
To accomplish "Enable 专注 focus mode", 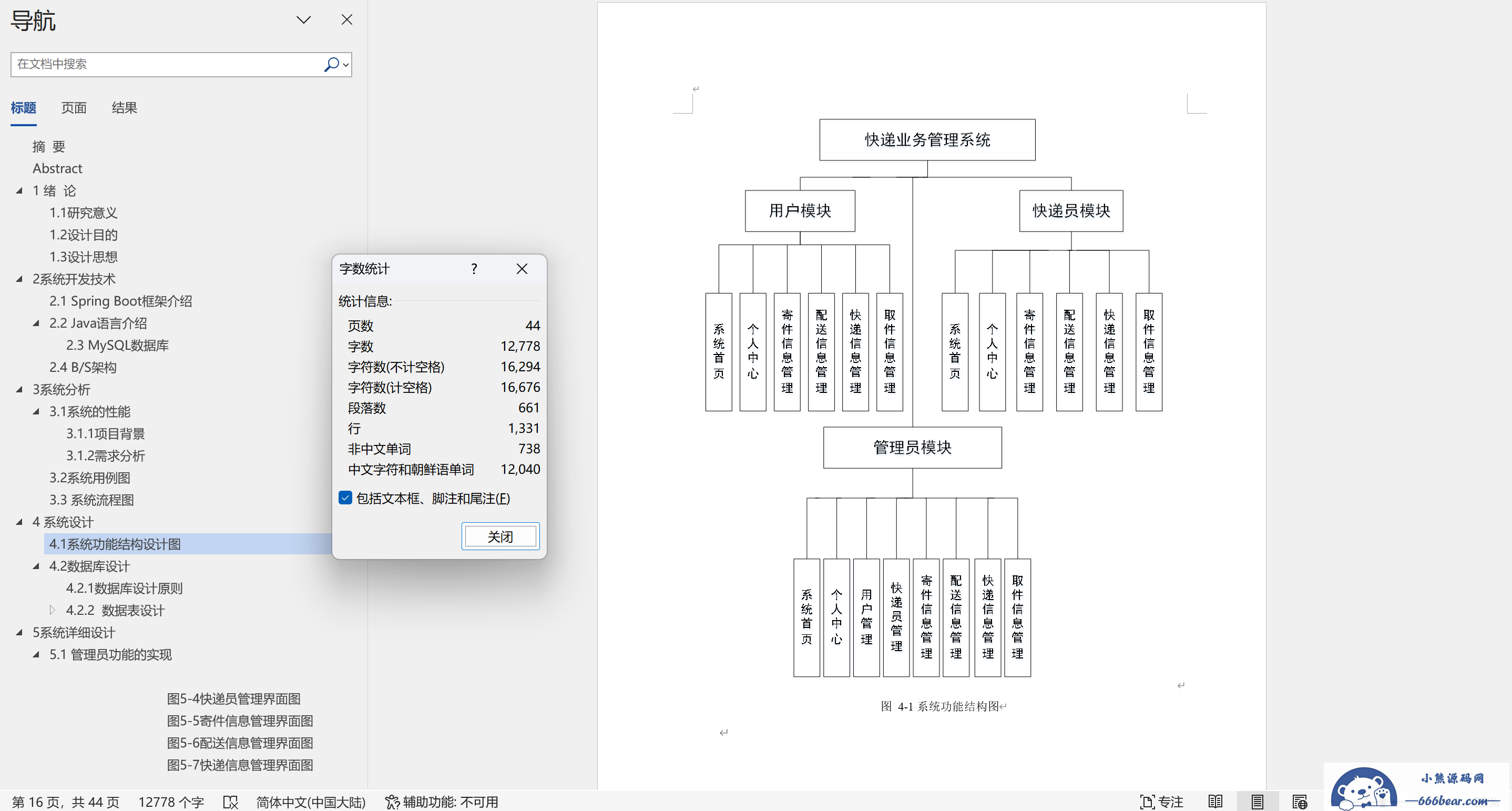I will click(x=1161, y=802).
